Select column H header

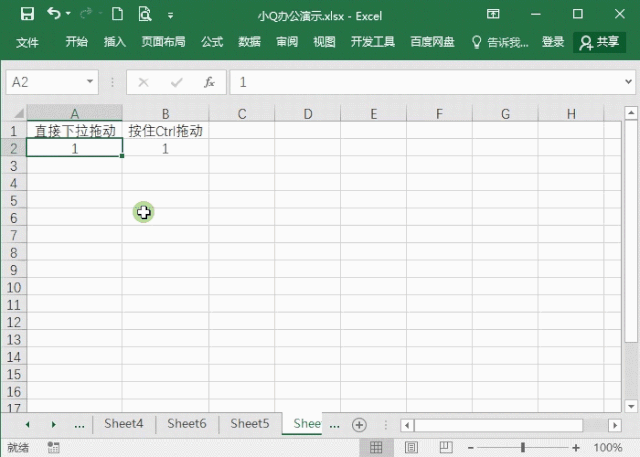point(571,113)
